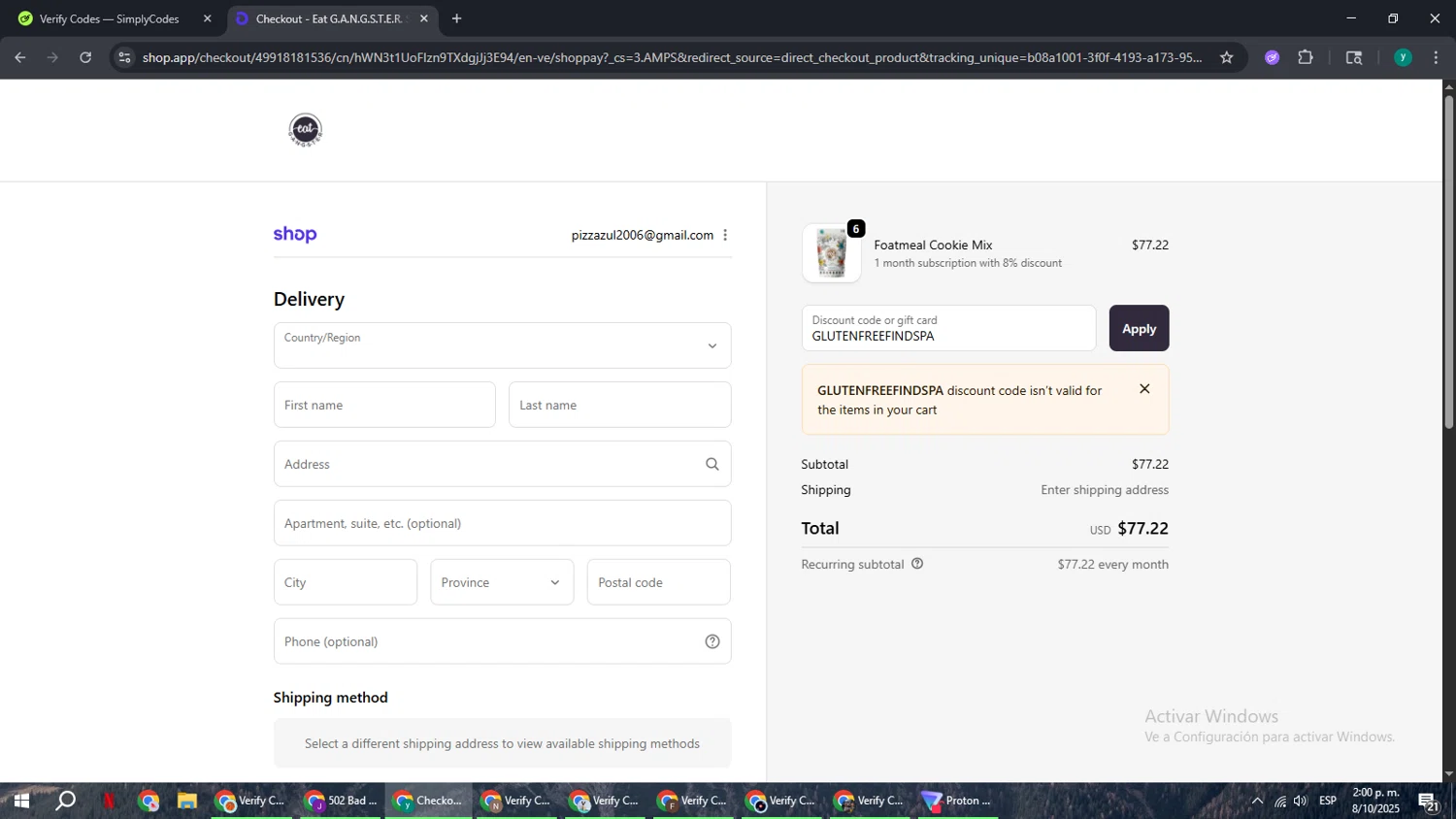Click the phone help question mark icon
Screen dimensions: 1456x819
tap(712, 641)
